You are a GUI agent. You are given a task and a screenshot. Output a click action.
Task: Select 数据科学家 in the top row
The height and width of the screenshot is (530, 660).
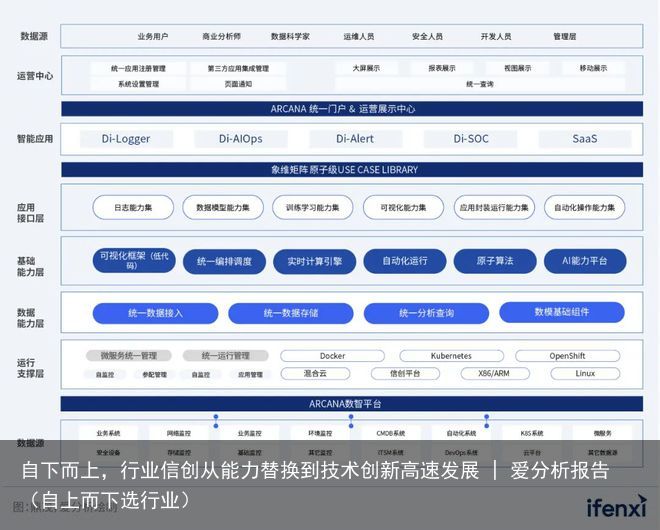[290, 37]
